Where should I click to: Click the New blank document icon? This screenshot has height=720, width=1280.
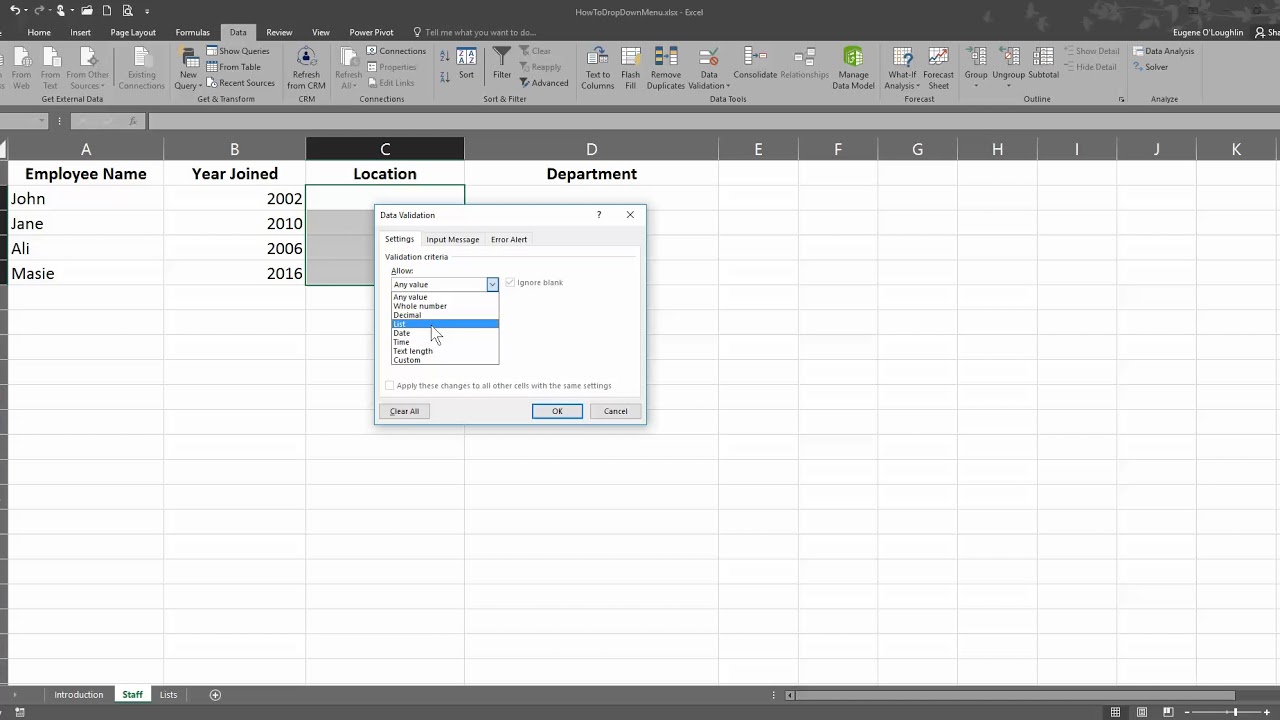[x=107, y=11]
